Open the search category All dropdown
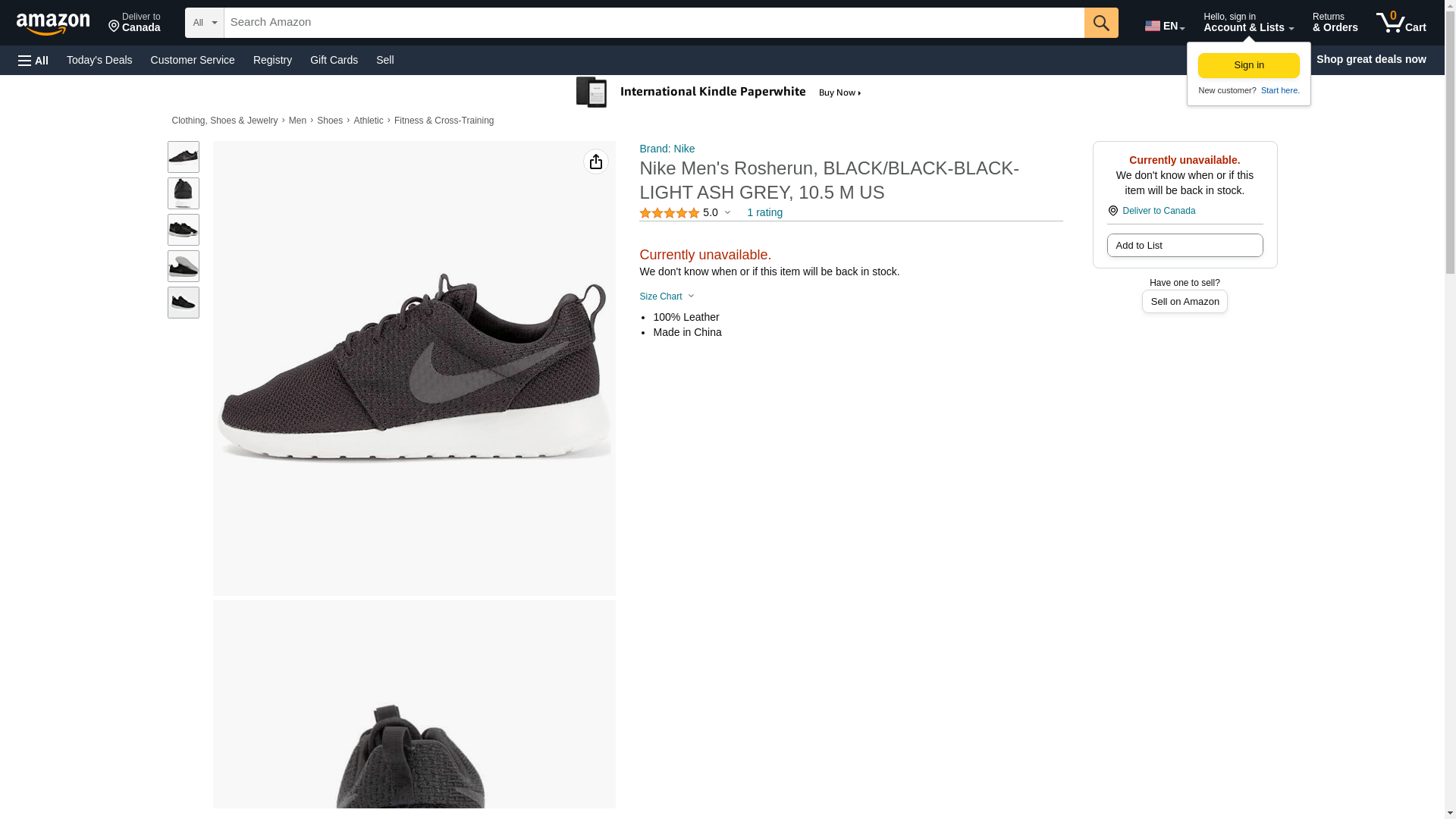 pos(204,23)
